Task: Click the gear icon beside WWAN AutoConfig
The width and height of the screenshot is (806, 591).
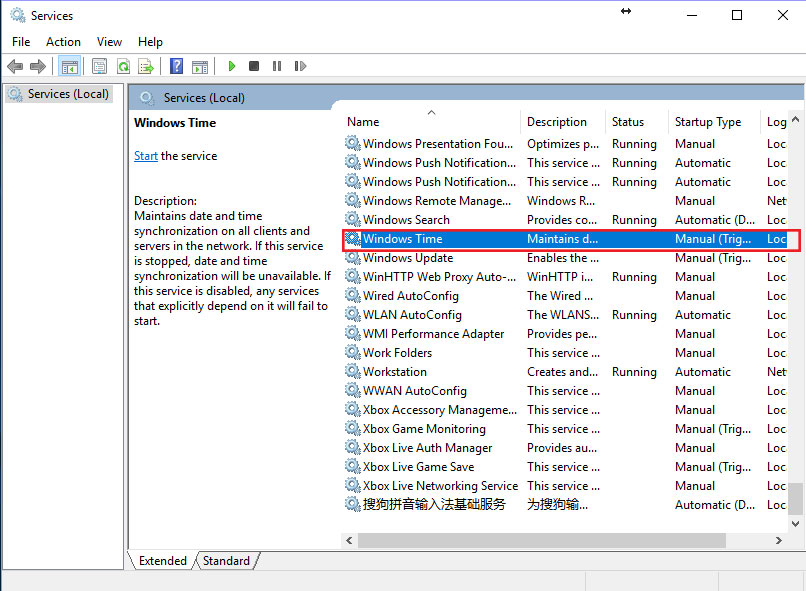Action: (353, 391)
